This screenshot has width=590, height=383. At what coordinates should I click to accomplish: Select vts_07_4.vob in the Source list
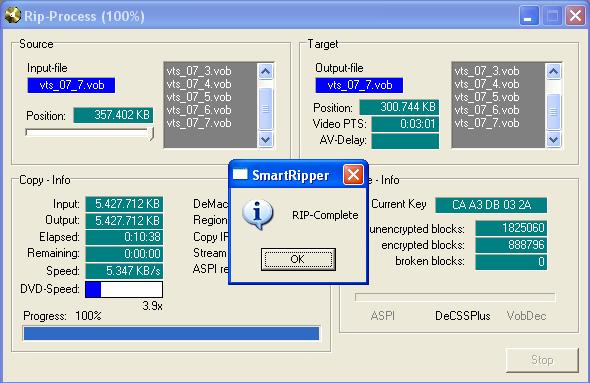pos(199,84)
